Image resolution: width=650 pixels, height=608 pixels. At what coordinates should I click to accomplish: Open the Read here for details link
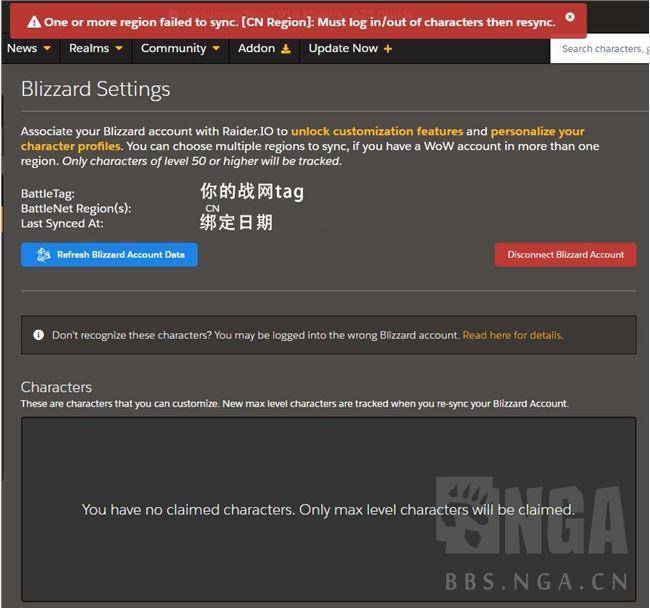(x=513, y=335)
